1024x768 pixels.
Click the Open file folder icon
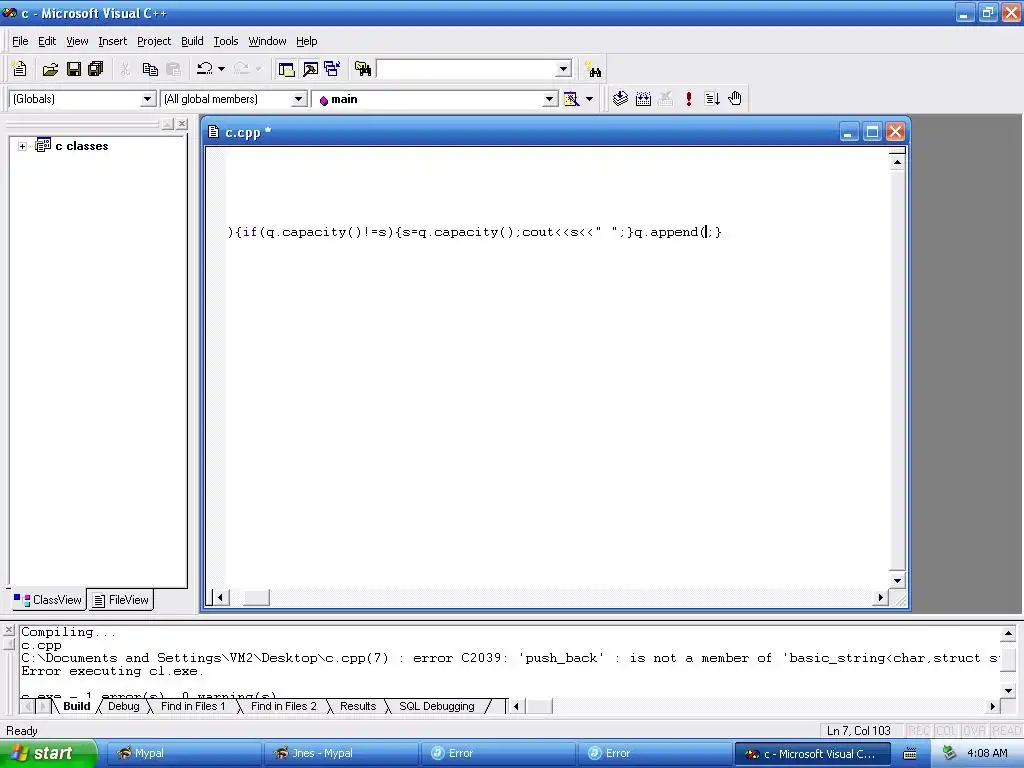point(50,69)
